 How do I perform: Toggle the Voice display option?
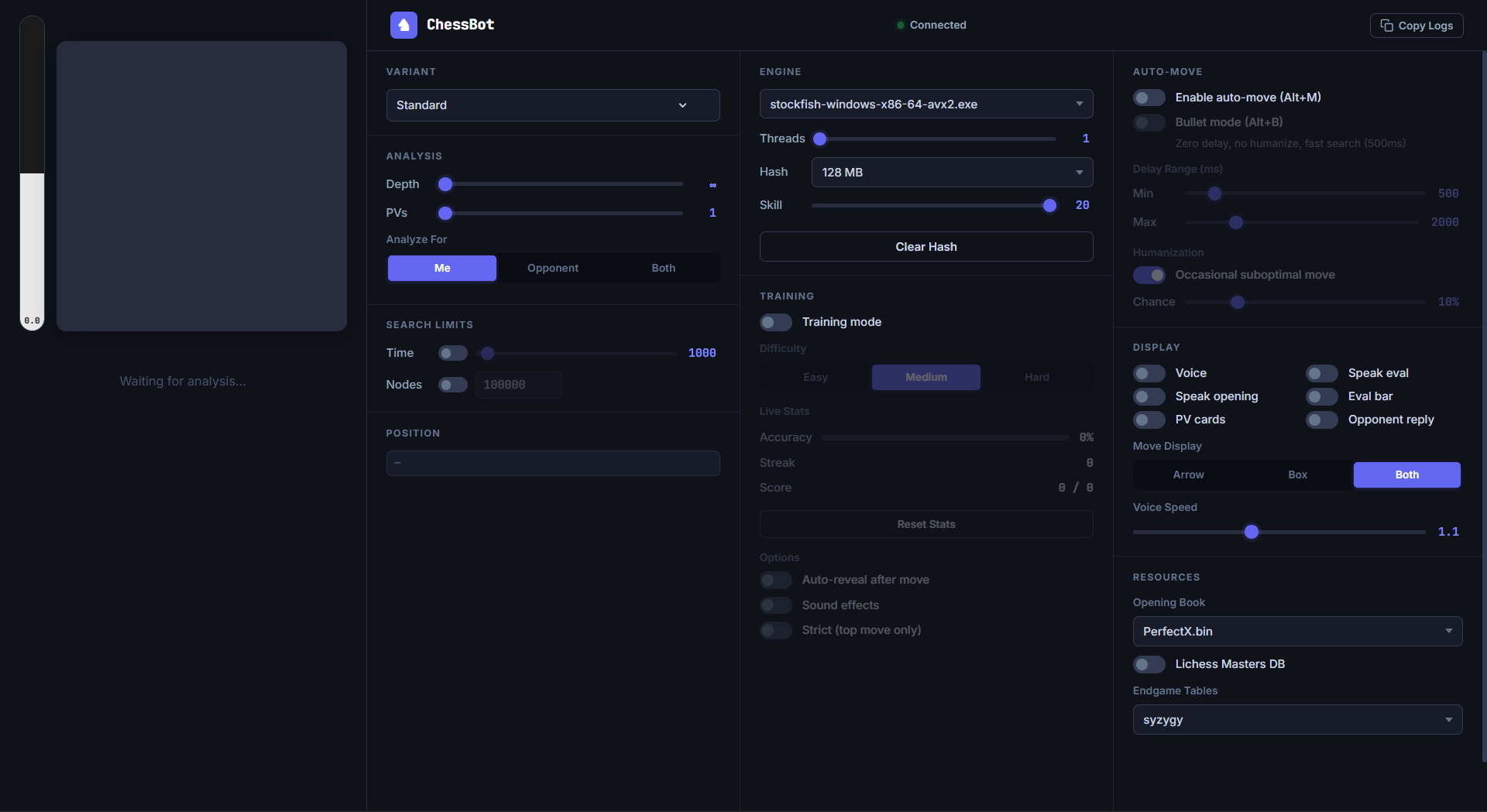coord(1149,373)
